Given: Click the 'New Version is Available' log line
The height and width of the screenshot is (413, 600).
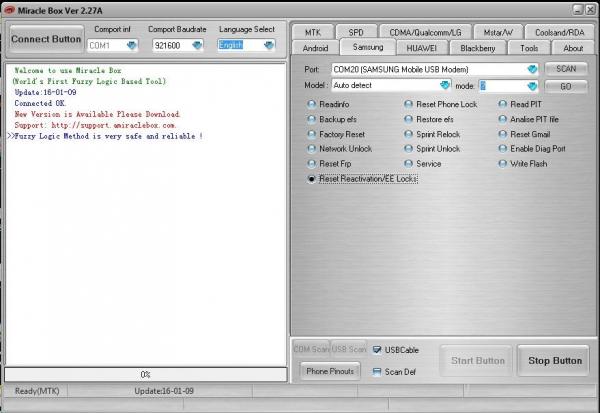Looking at the screenshot, I should pyautogui.click(x=97, y=114).
